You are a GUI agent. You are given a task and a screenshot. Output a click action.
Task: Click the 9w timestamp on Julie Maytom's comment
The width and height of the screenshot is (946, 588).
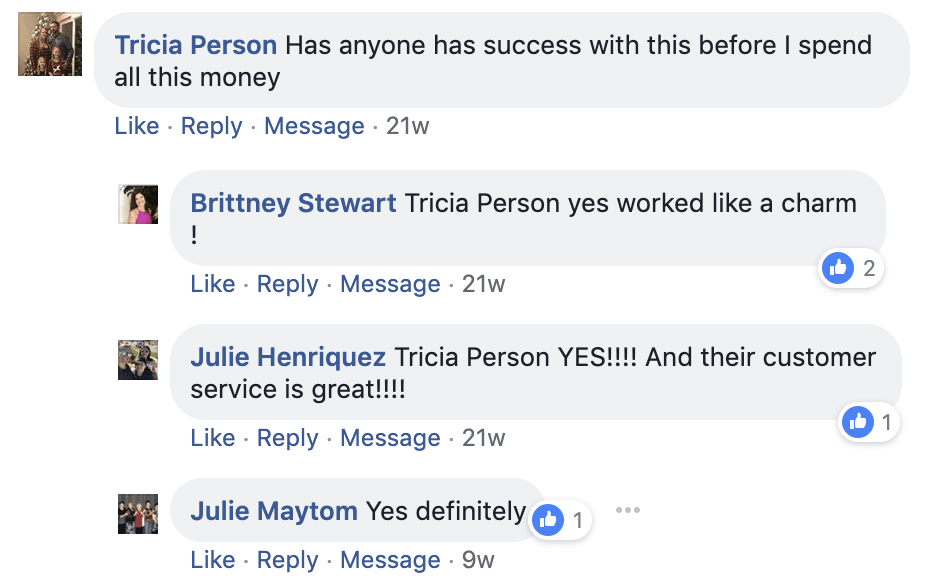[478, 560]
